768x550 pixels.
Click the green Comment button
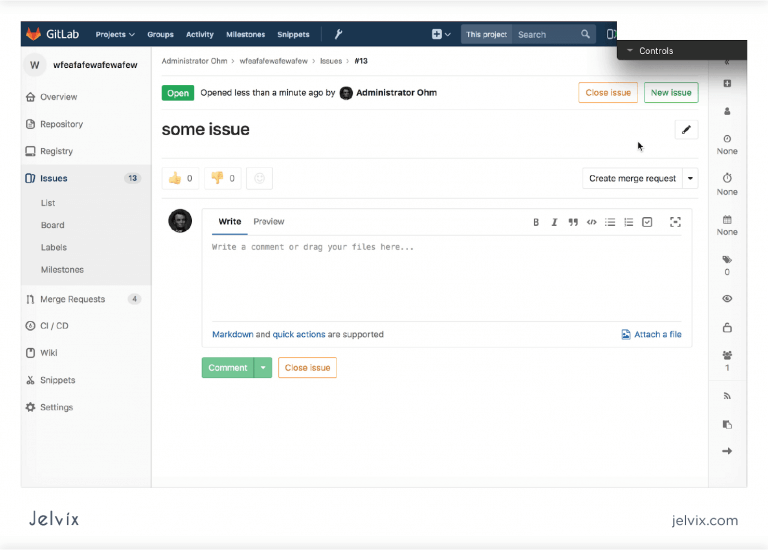tap(228, 368)
